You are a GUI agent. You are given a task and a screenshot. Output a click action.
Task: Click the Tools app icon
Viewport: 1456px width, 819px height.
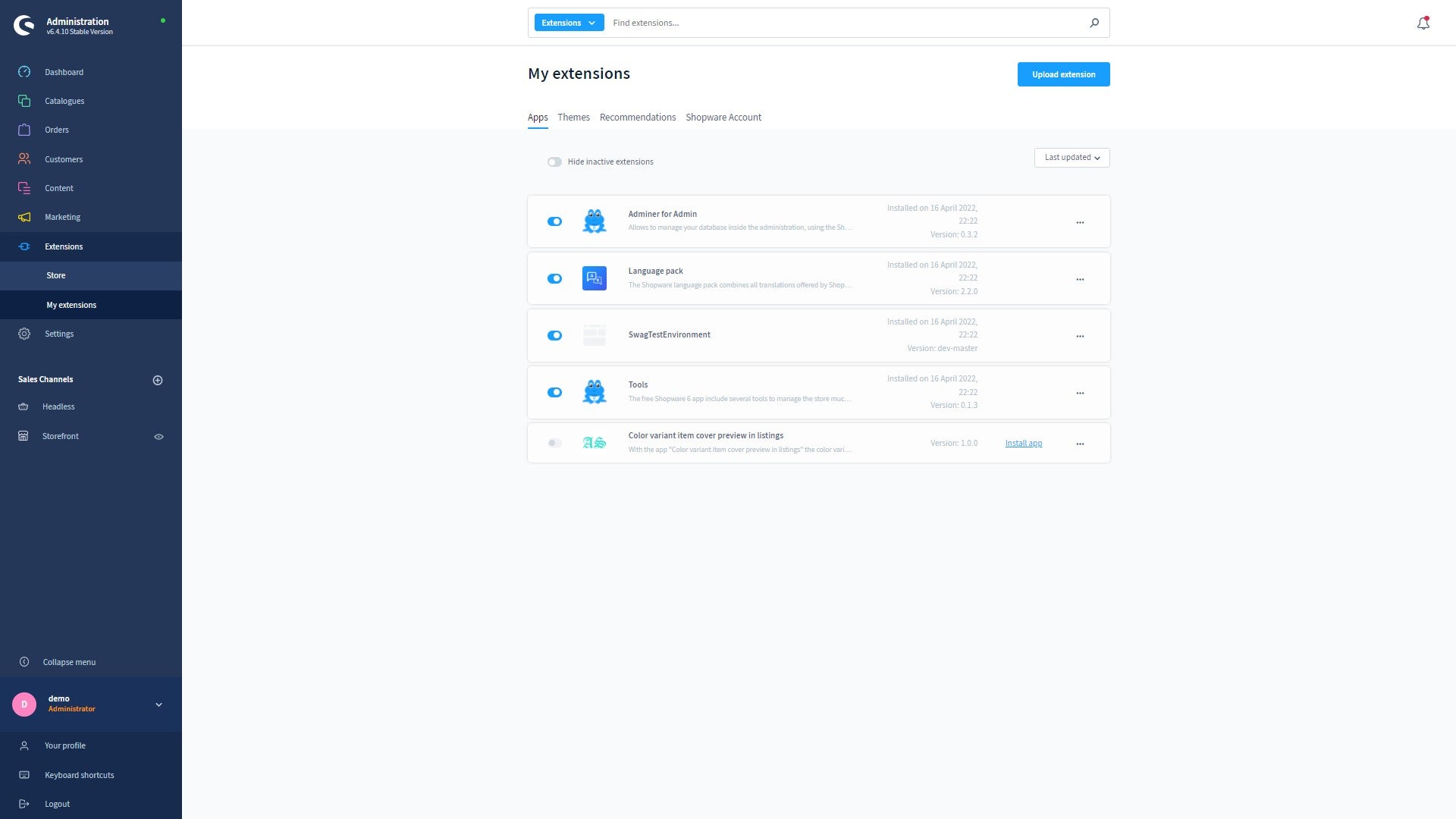click(594, 391)
